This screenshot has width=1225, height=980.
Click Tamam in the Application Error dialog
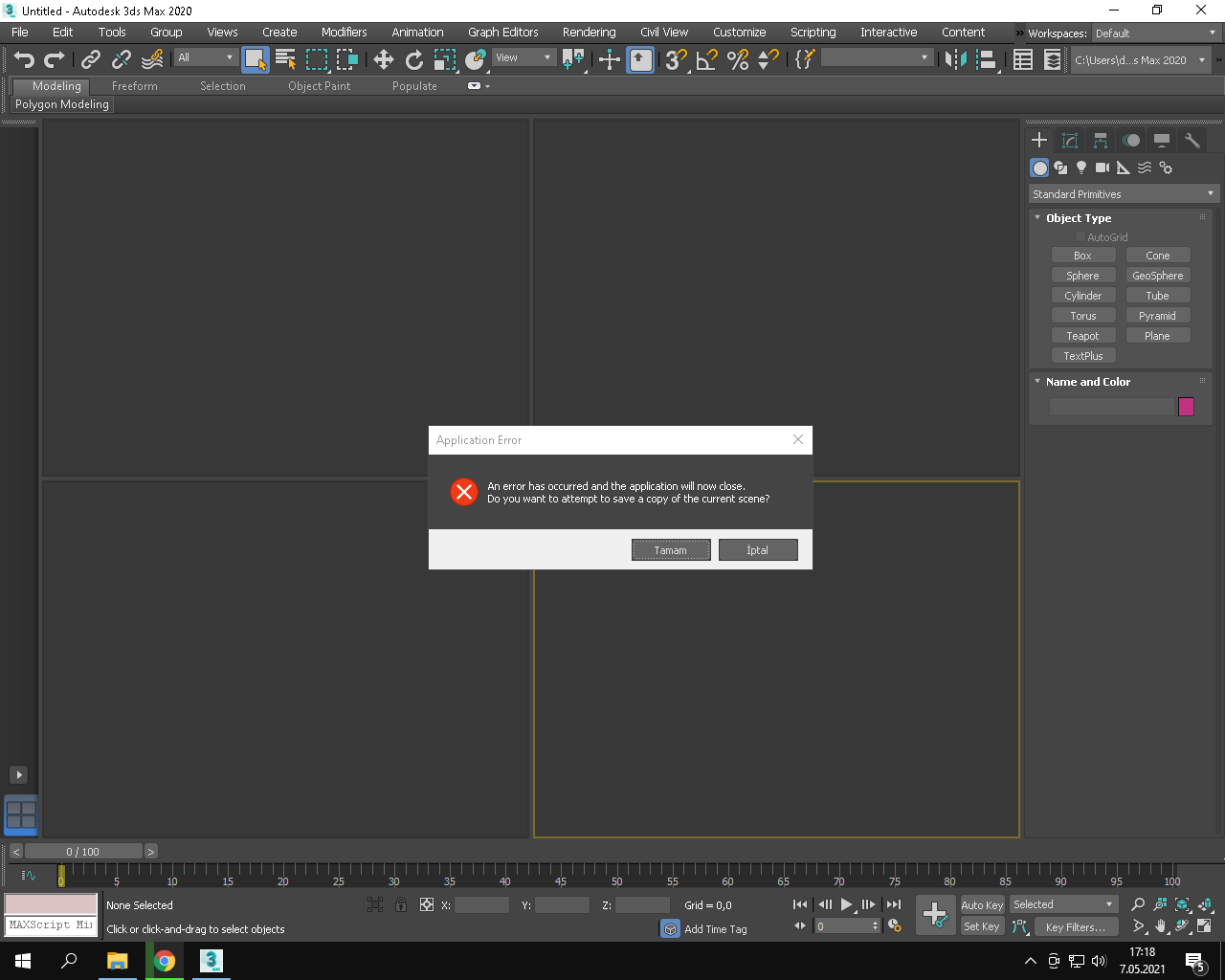pos(671,550)
